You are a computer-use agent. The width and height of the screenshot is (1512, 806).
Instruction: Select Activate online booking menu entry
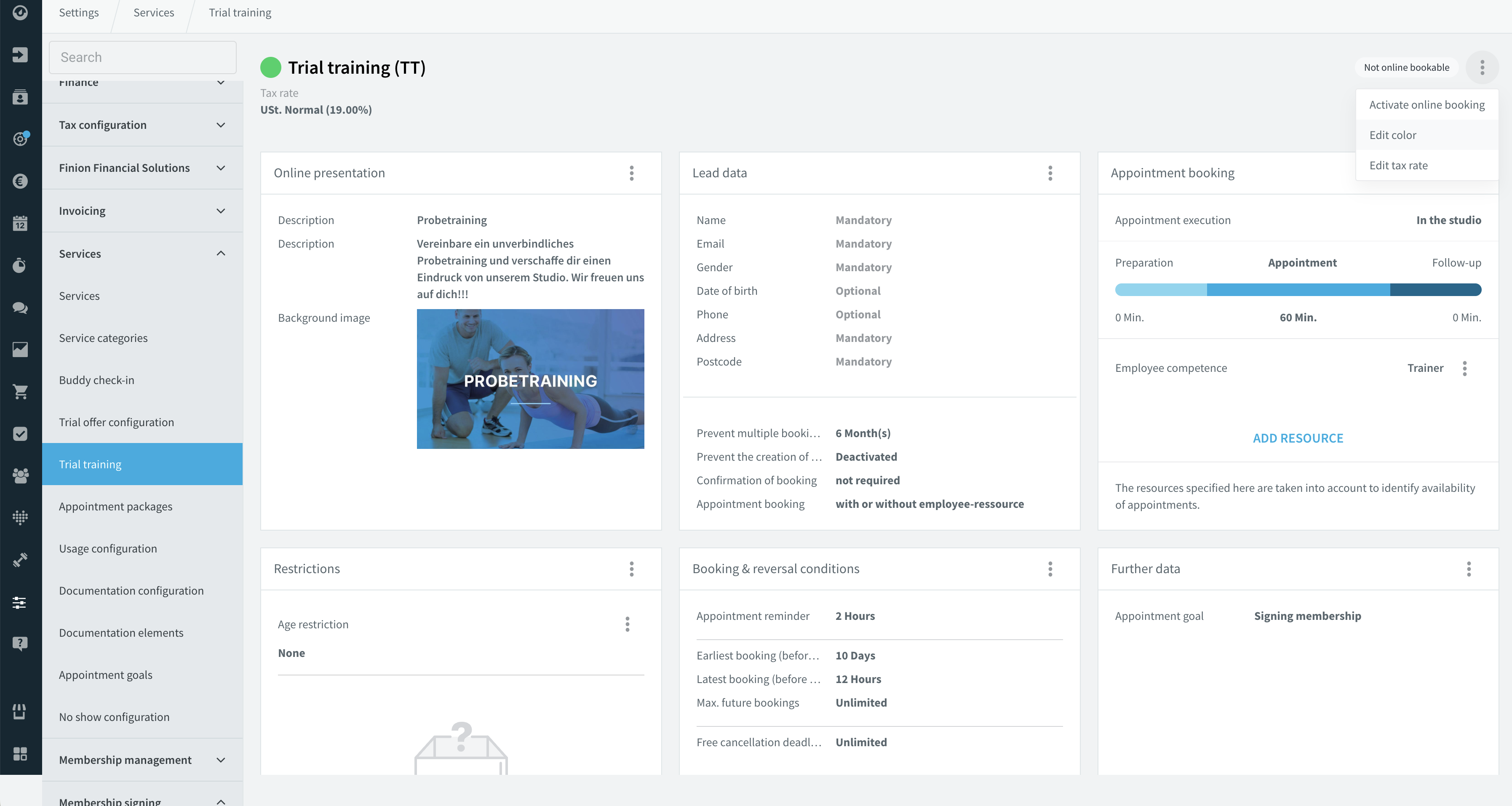(x=1427, y=104)
